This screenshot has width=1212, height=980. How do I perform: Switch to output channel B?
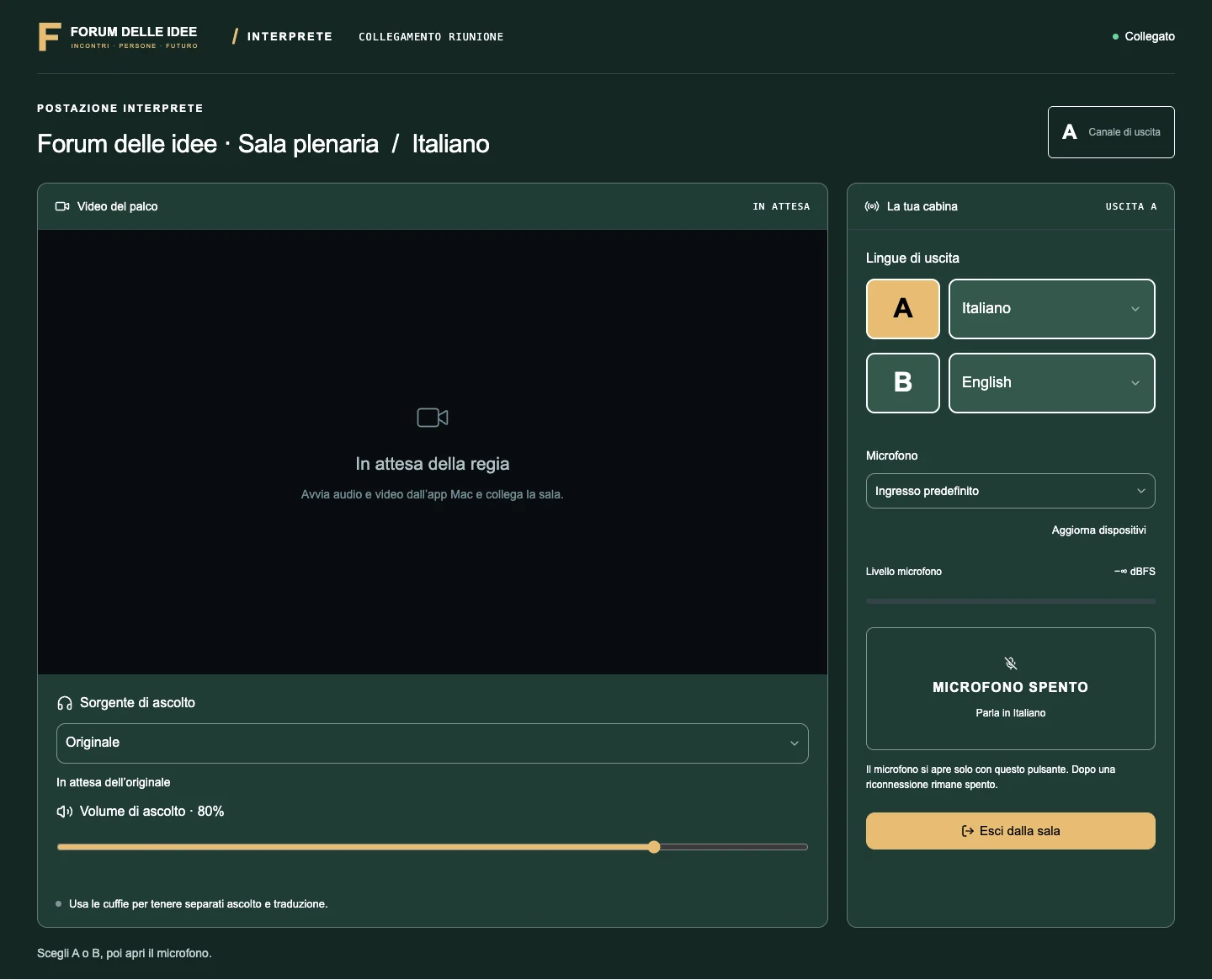point(903,383)
